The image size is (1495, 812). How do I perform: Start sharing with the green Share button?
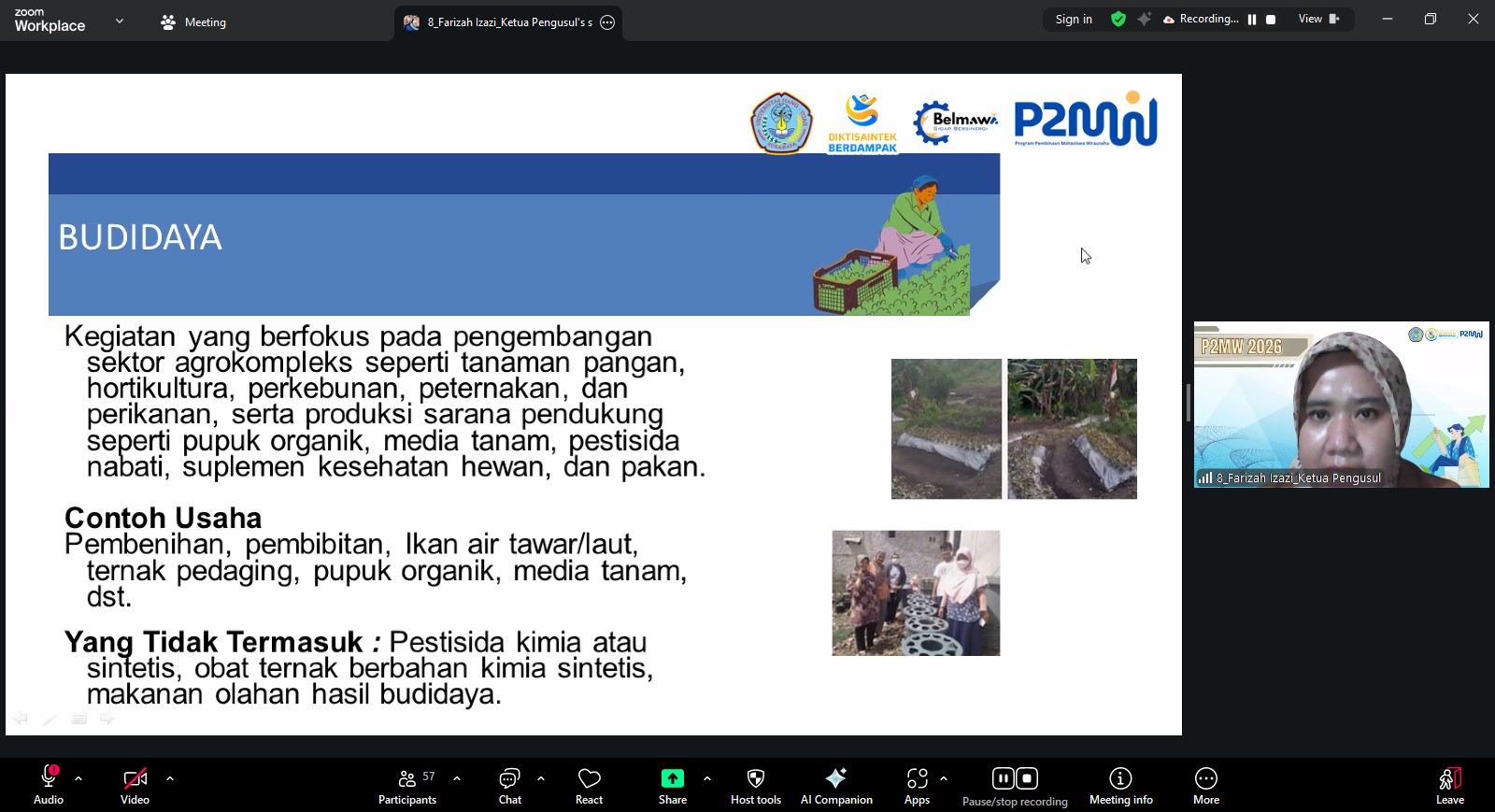672,786
